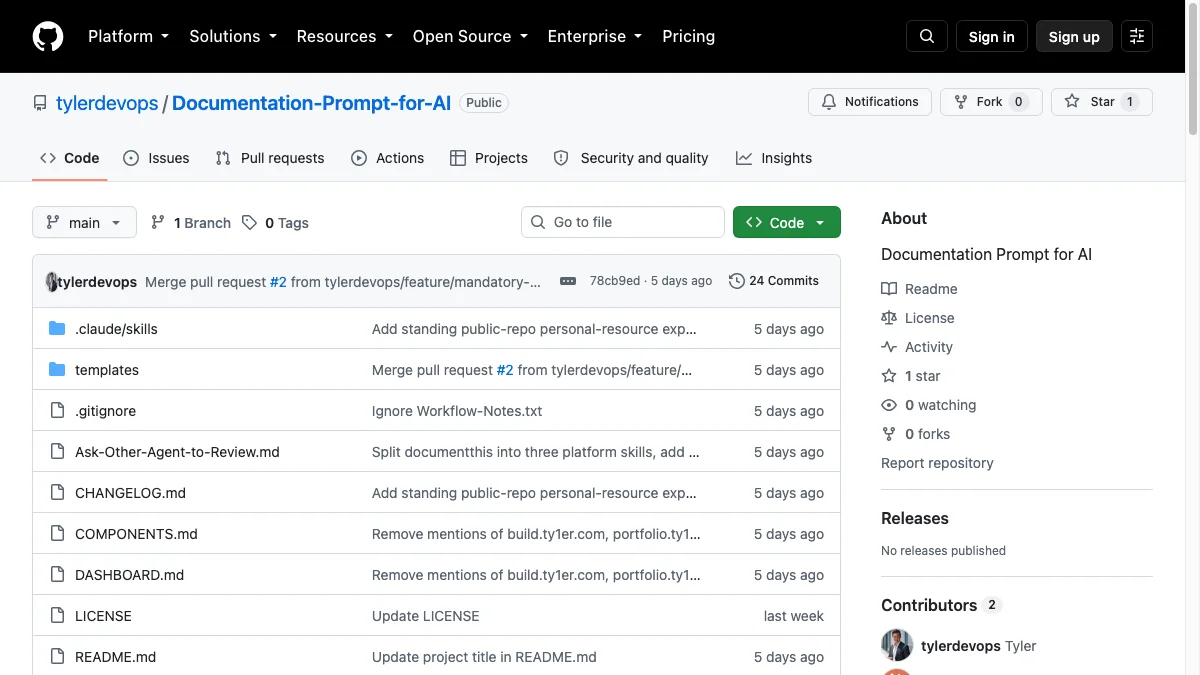
Task: Open the Contributors heading link
Action: pos(941,605)
